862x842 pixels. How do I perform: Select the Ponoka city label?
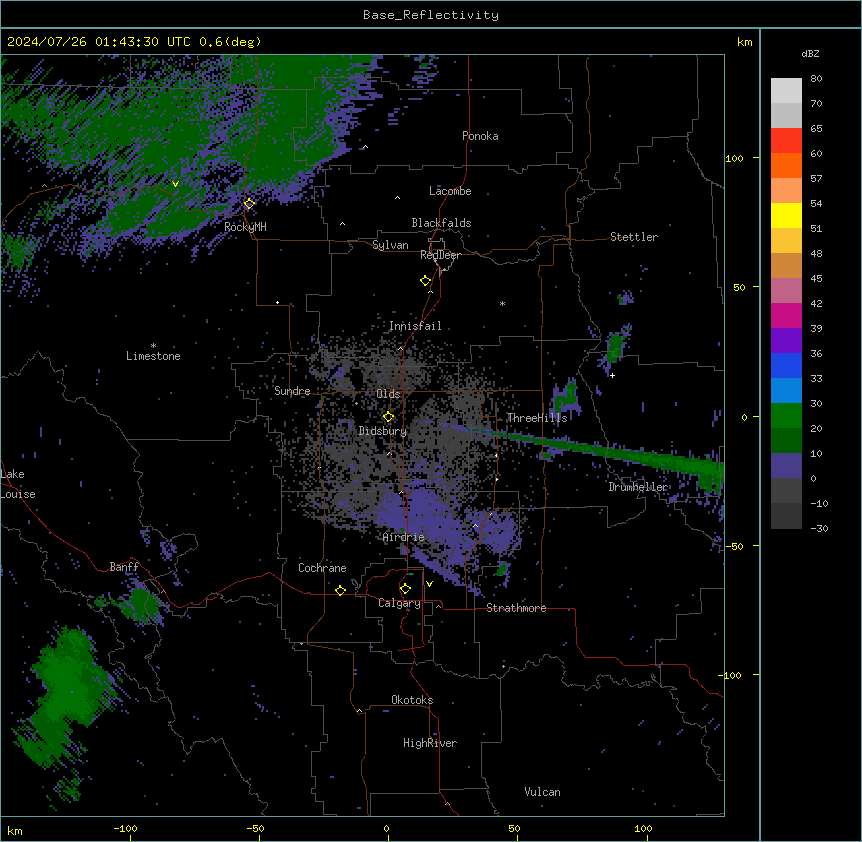pos(480,136)
